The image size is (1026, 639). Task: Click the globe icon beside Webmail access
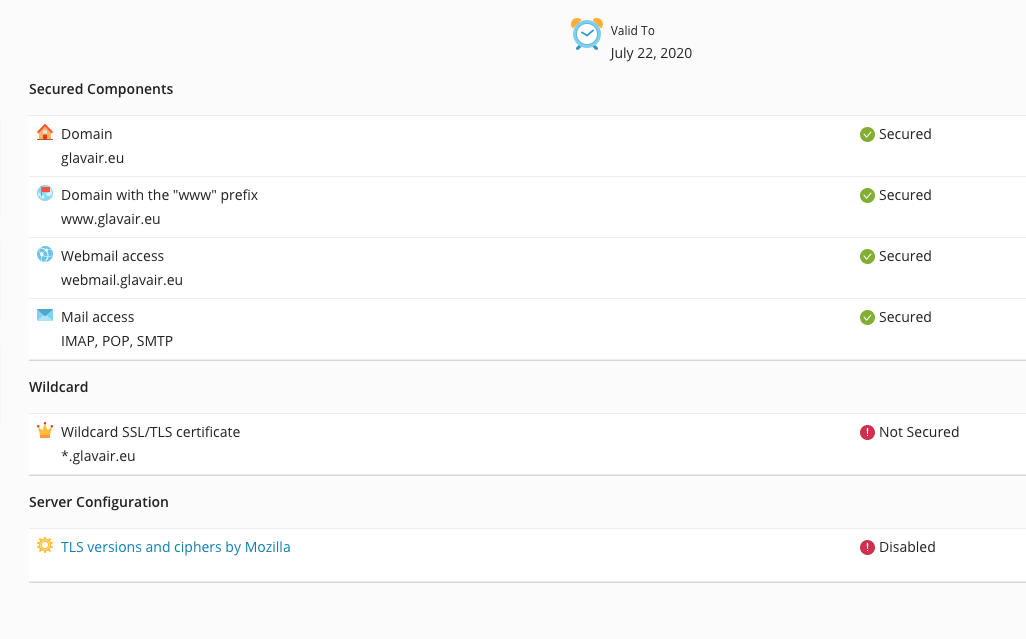coord(44,254)
